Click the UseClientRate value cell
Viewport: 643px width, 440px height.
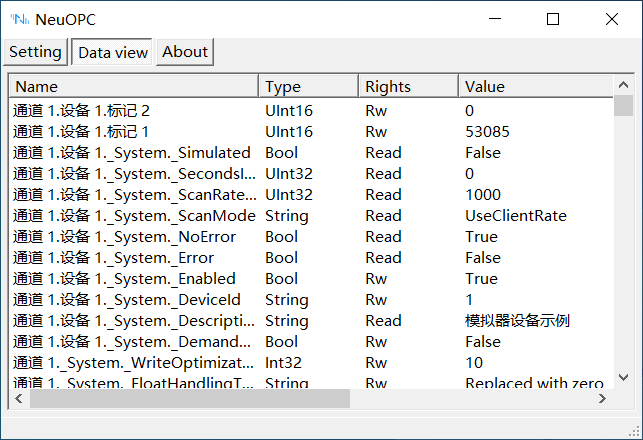click(515, 216)
